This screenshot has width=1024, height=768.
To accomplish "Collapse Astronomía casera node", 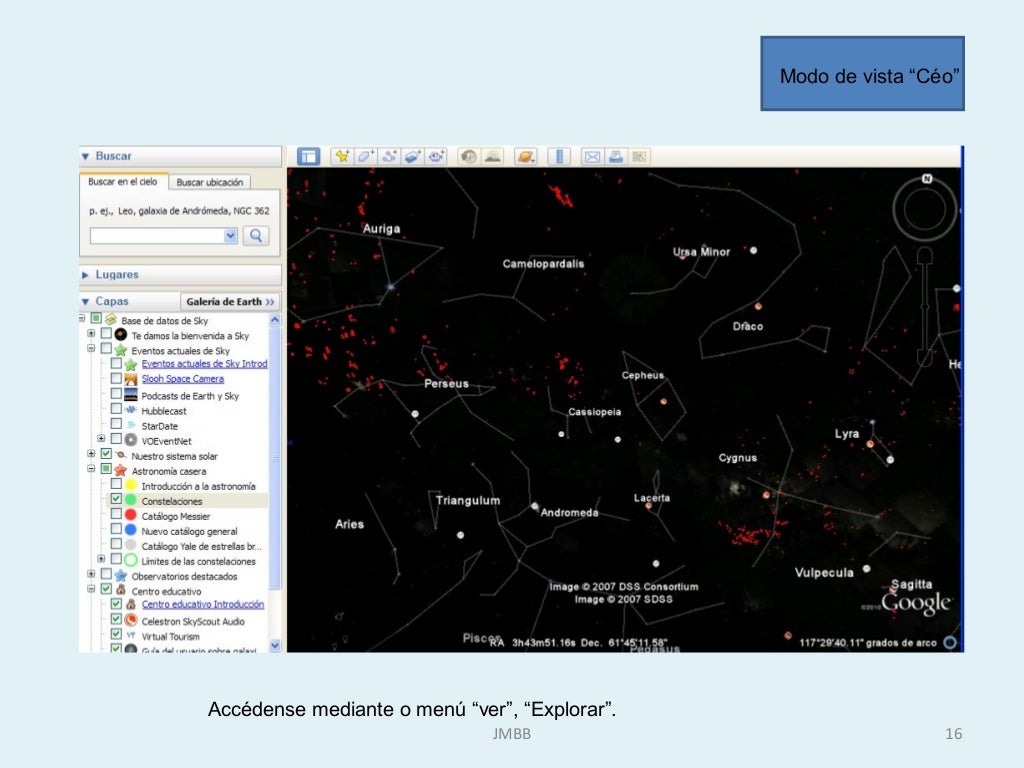I will click(91, 469).
